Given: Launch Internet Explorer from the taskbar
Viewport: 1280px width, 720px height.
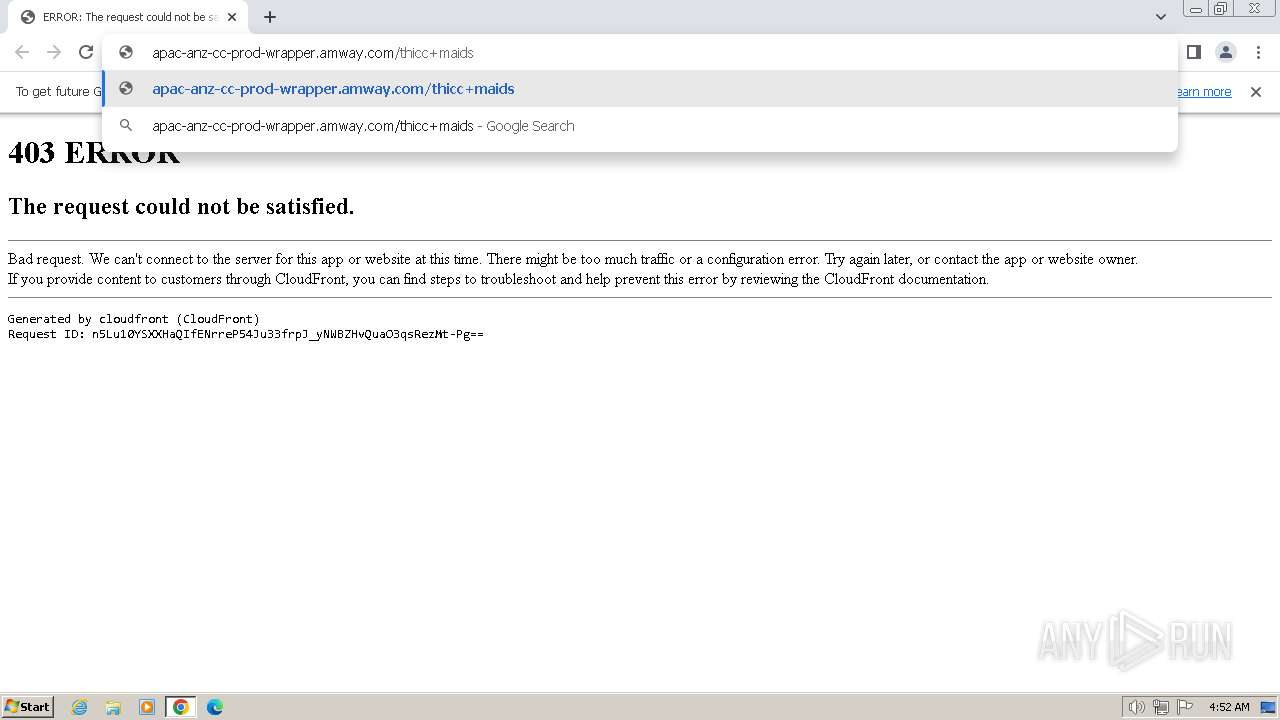Looking at the screenshot, I should tap(80, 707).
